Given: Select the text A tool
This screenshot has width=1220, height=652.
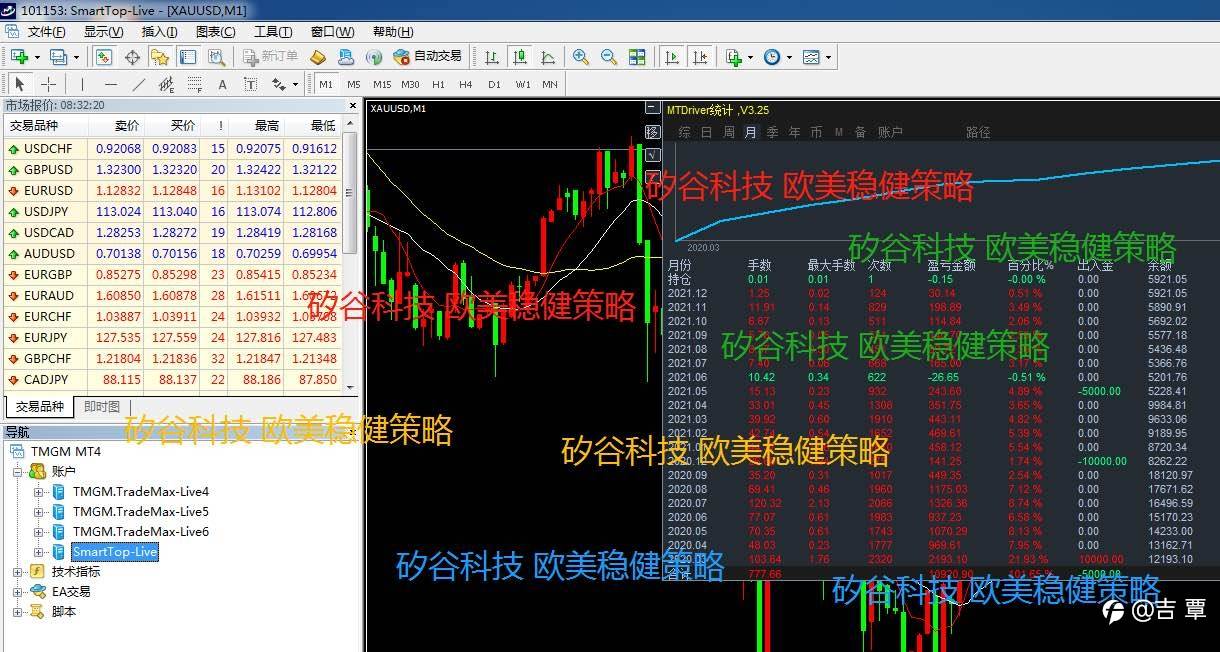Looking at the screenshot, I should tap(222, 85).
